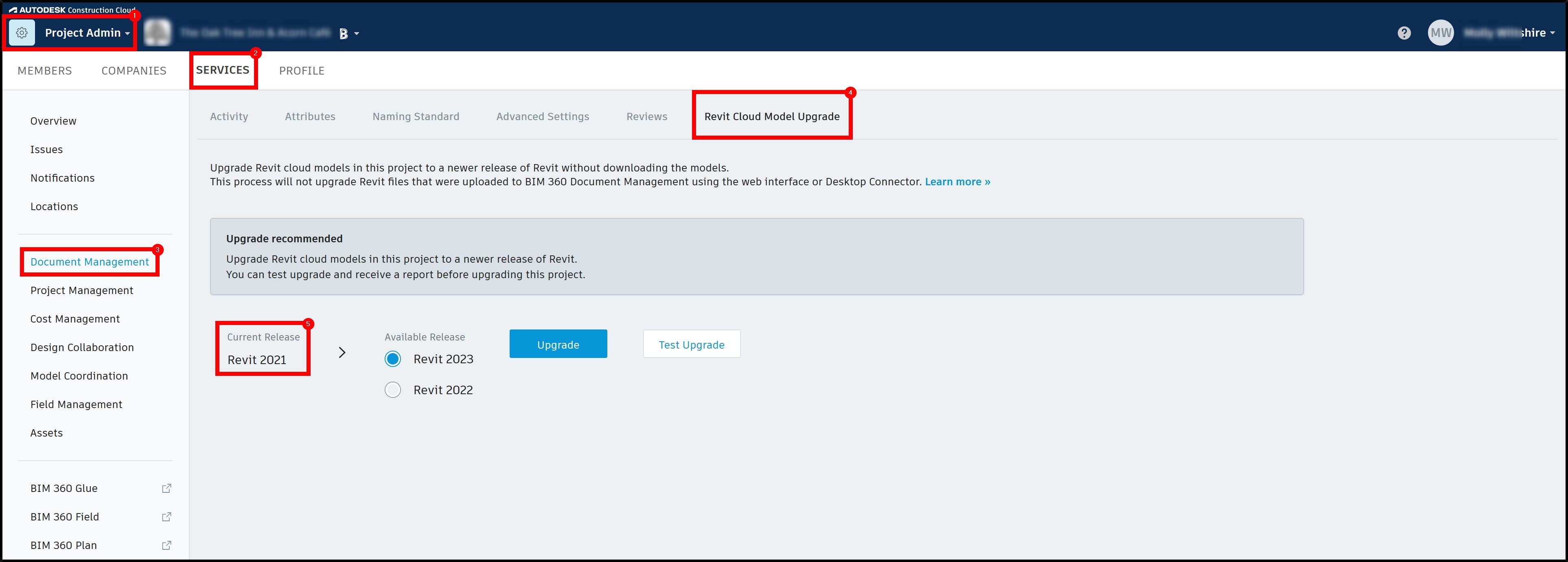Open BIM 360 Field external link icon

pos(166,516)
